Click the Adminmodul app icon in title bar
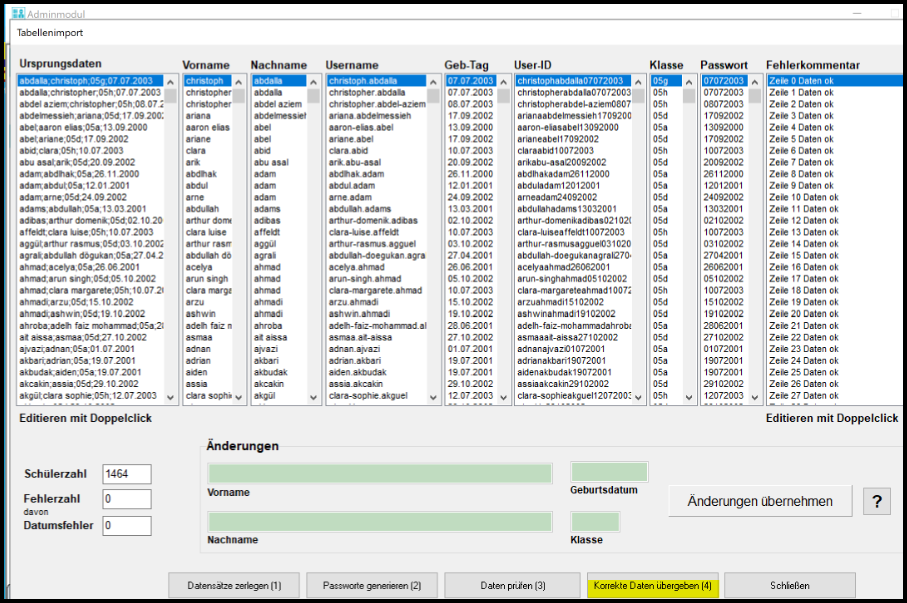Image resolution: width=907 pixels, height=603 pixels. point(18,13)
